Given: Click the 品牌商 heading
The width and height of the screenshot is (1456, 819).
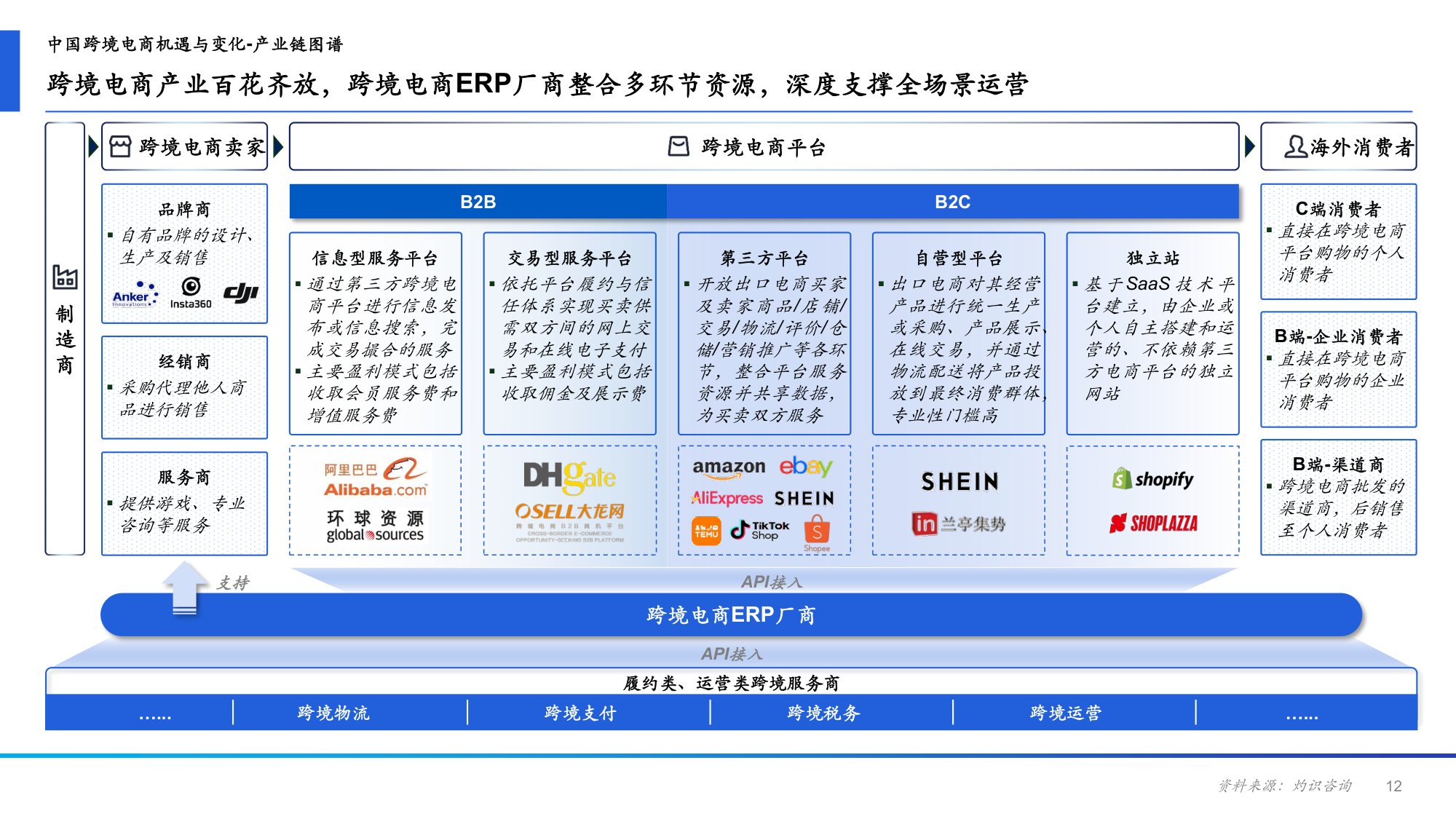Looking at the screenshot, I should [185, 210].
